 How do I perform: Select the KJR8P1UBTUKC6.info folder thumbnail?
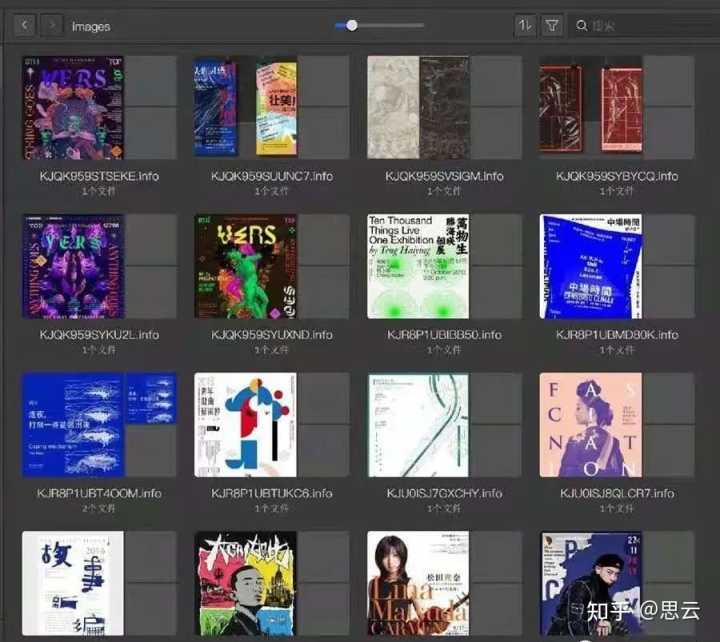271,425
